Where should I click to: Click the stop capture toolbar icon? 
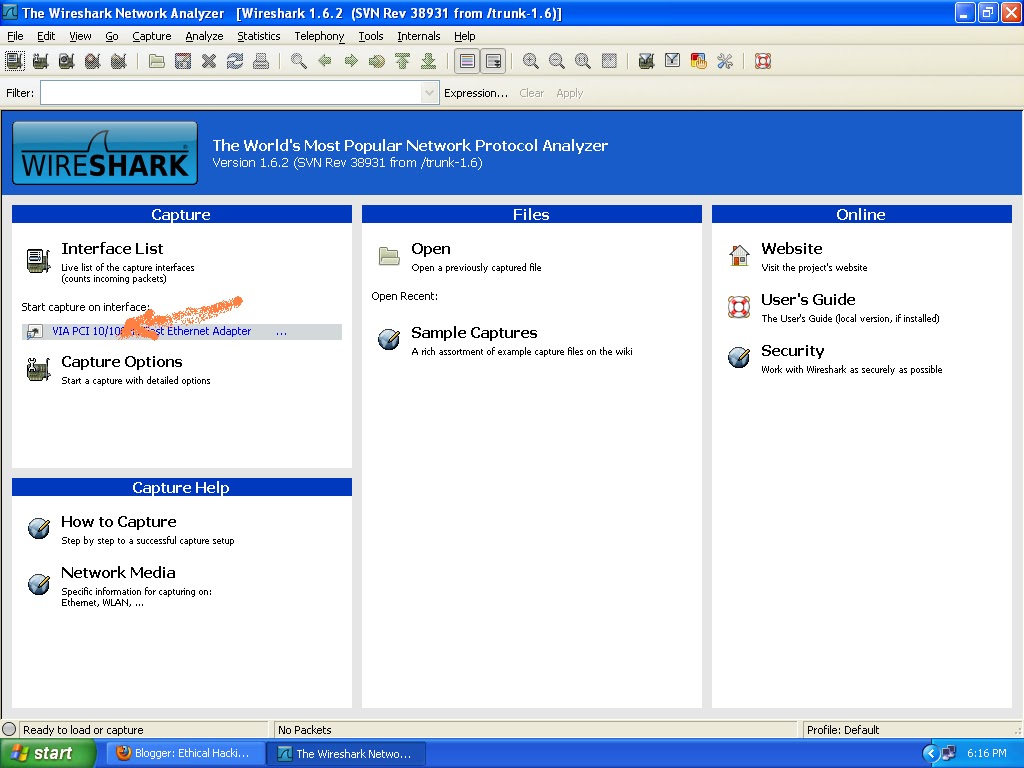(93, 61)
